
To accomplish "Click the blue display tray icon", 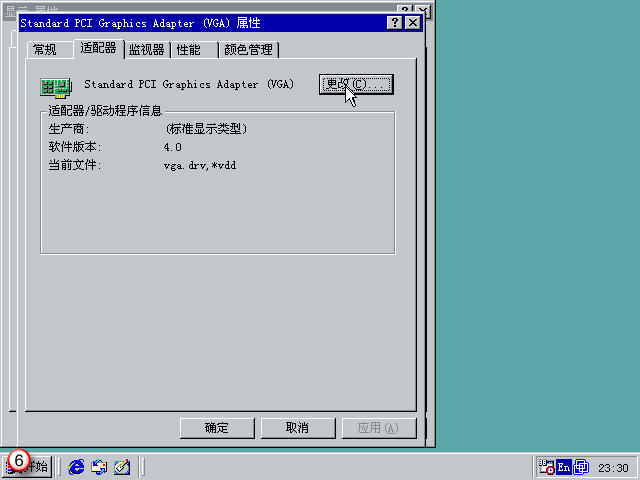I will (x=581, y=467).
